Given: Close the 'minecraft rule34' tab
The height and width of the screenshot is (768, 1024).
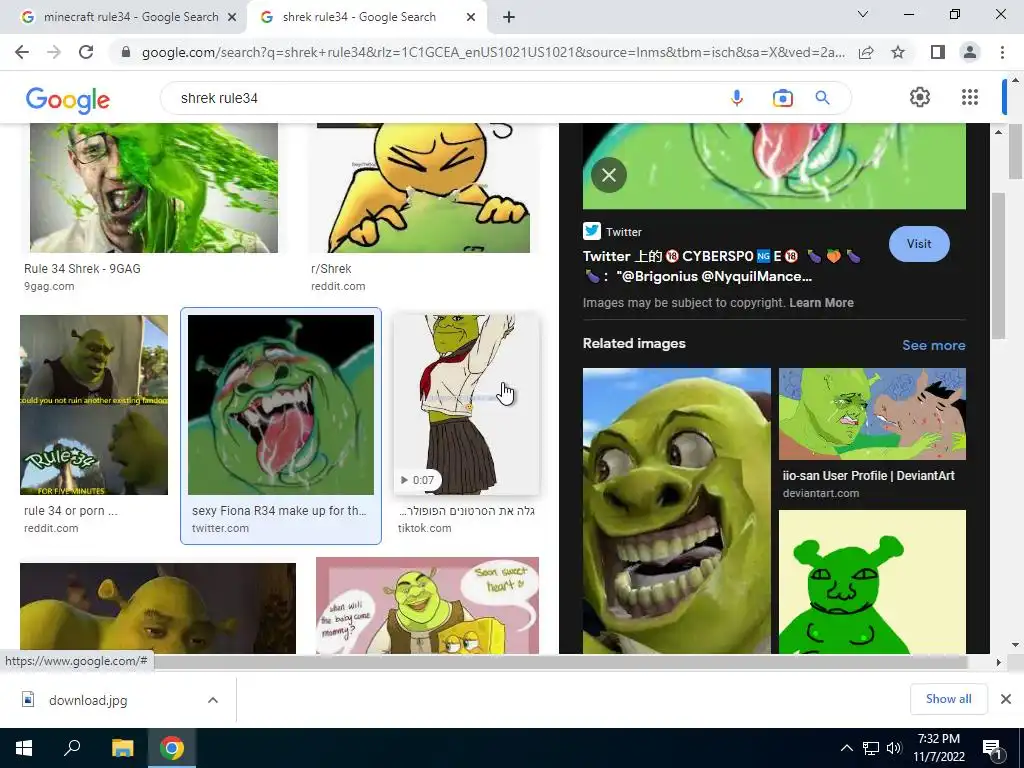Looking at the screenshot, I should [232, 18].
